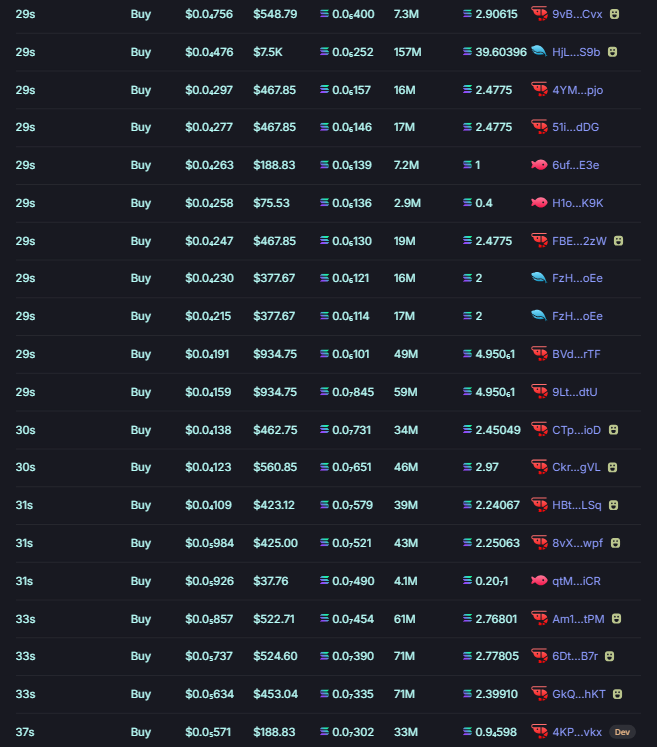
Task: Open wallet address CTp...ioD
Action: pos(576,430)
